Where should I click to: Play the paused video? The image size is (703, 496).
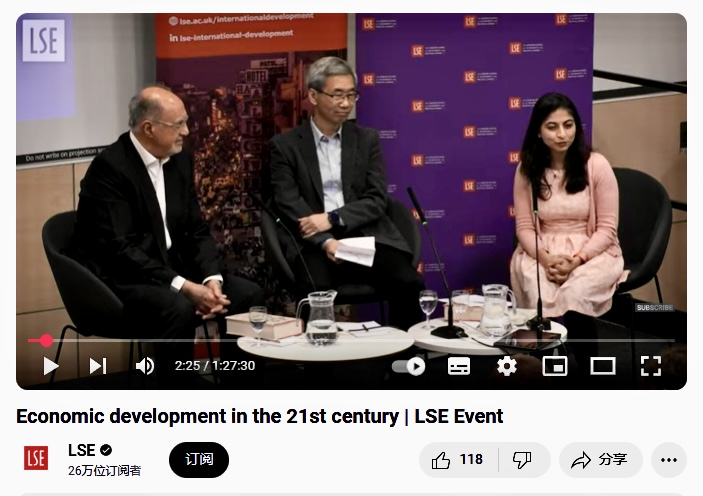51,366
